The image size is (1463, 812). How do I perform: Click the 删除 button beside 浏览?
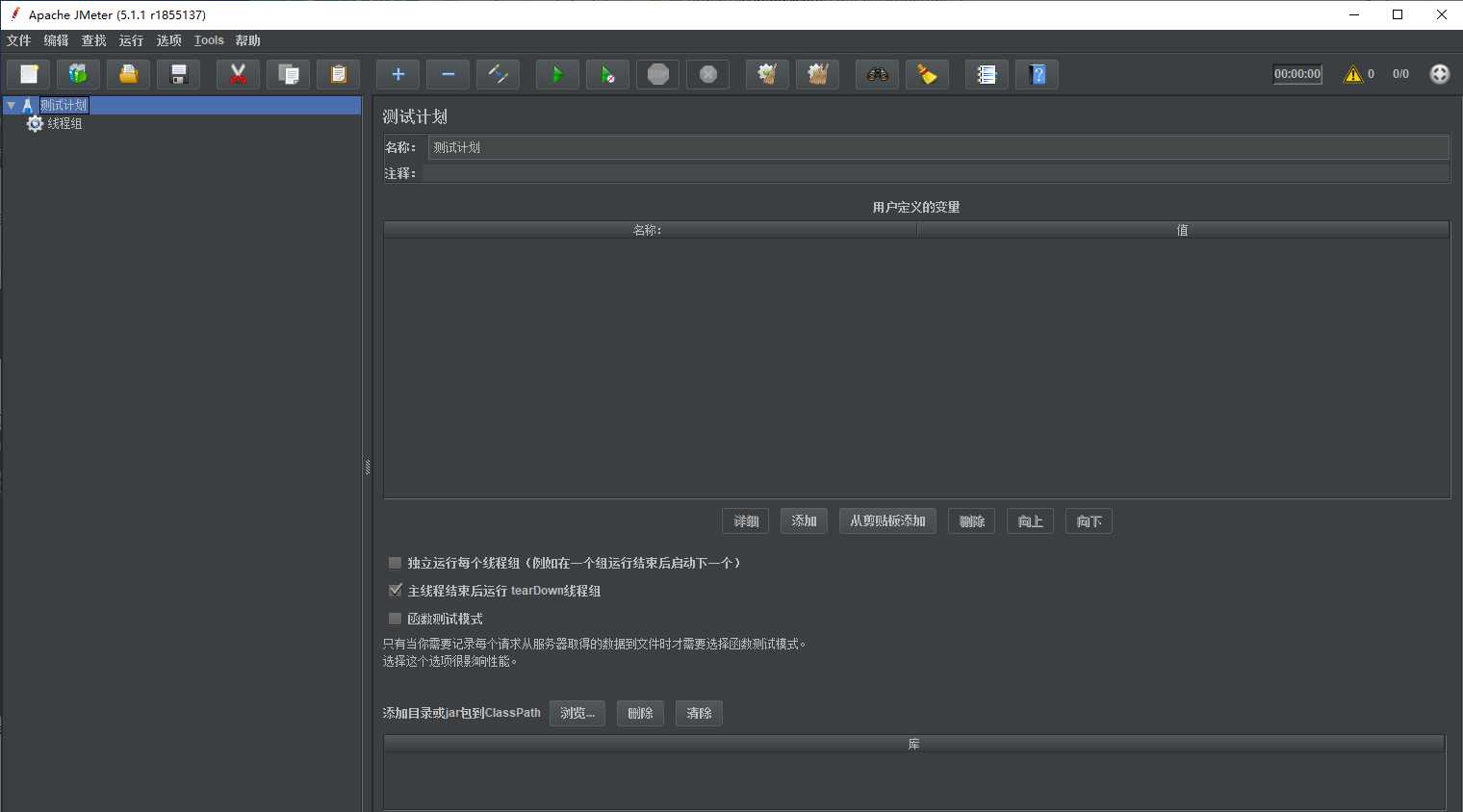(640, 713)
